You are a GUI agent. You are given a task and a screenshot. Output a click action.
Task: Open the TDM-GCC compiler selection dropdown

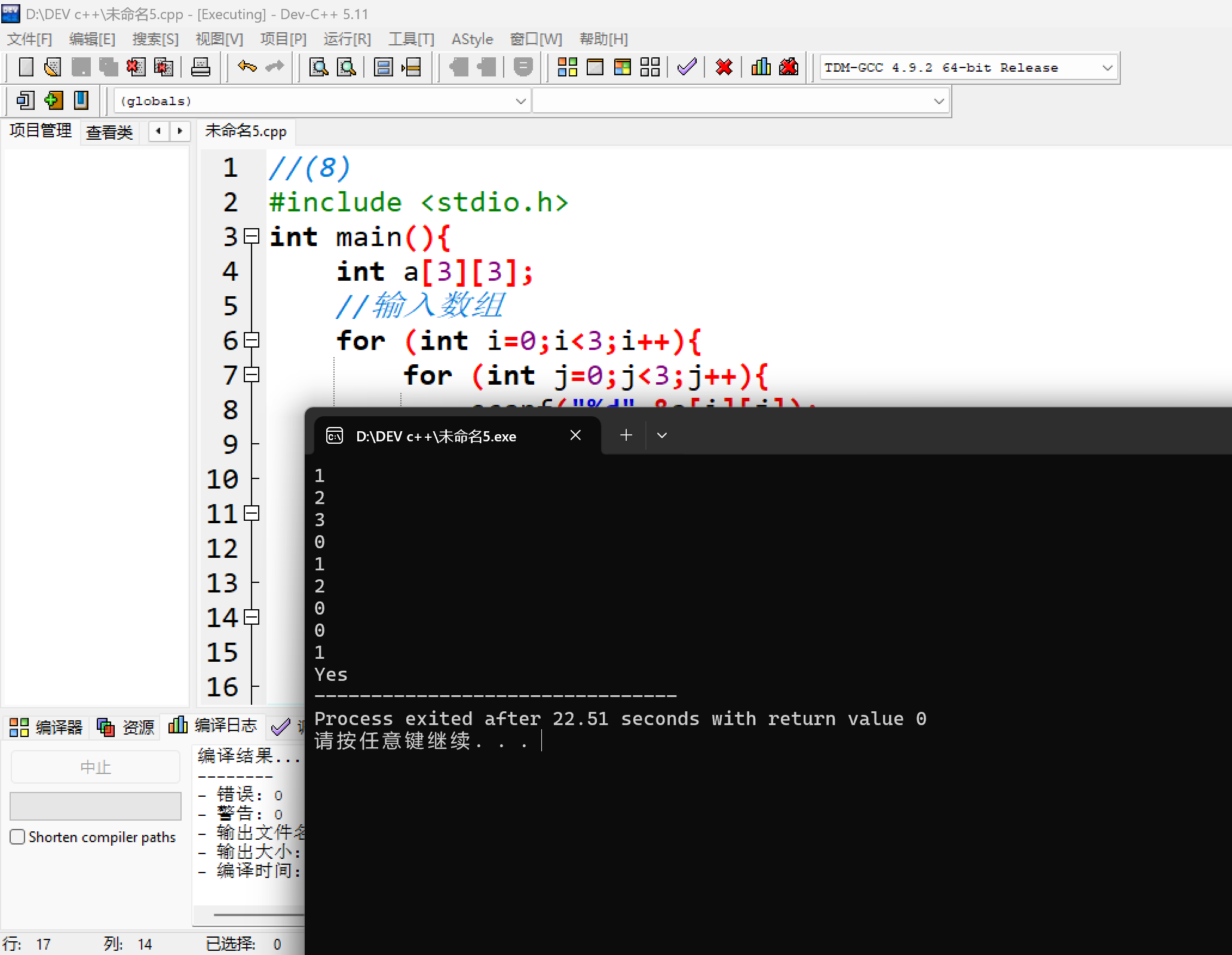point(1107,67)
